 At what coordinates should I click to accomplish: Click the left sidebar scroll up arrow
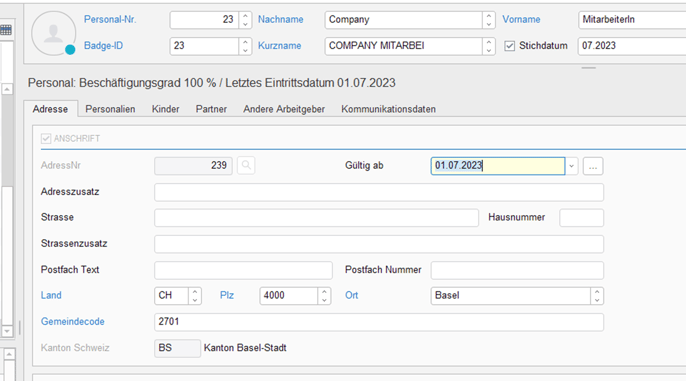point(7,89)
